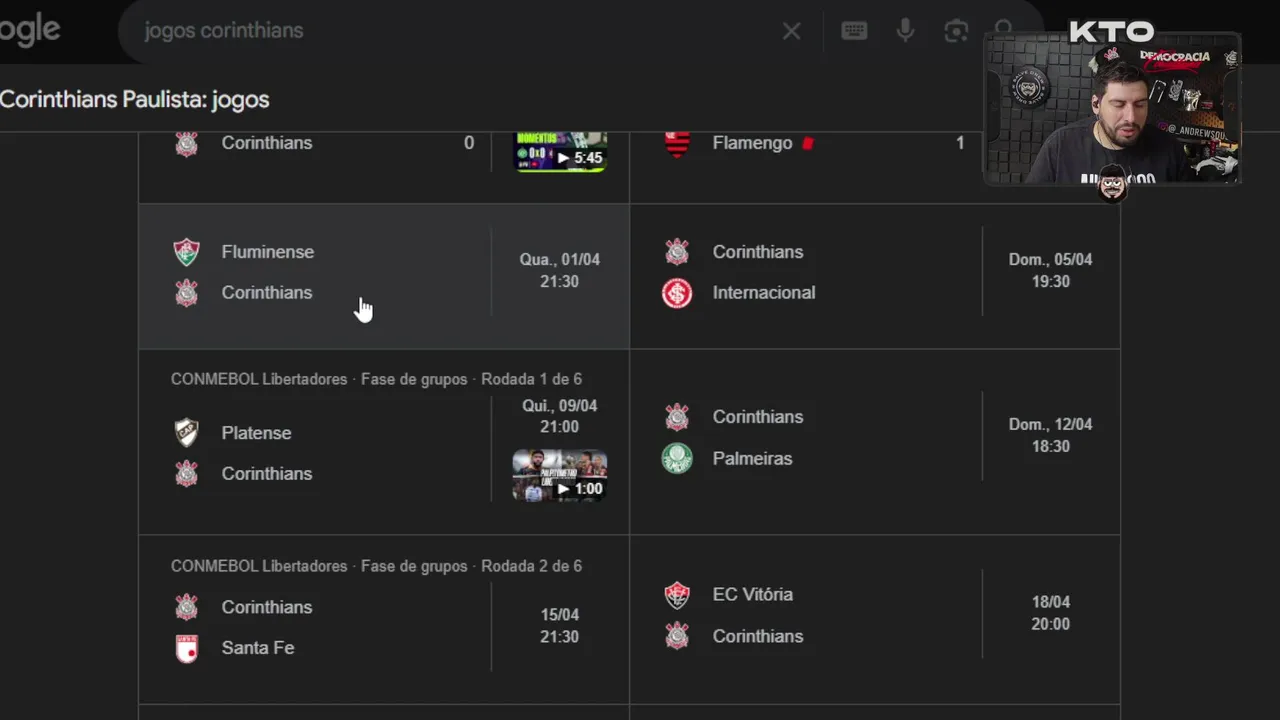The image size is (1280, 720).
Task: Click the Palmeiras green crest
Action: click(677, 458)
